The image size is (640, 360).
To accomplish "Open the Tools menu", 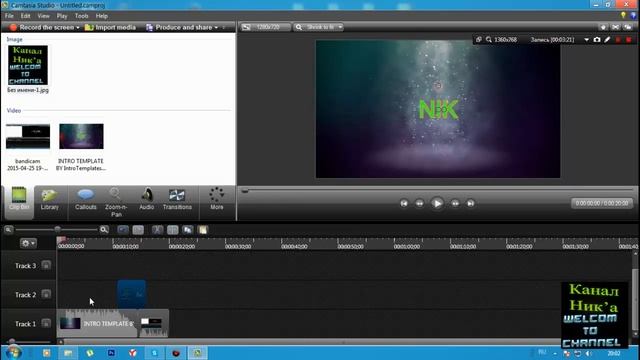I will click(x=81, y=16).
